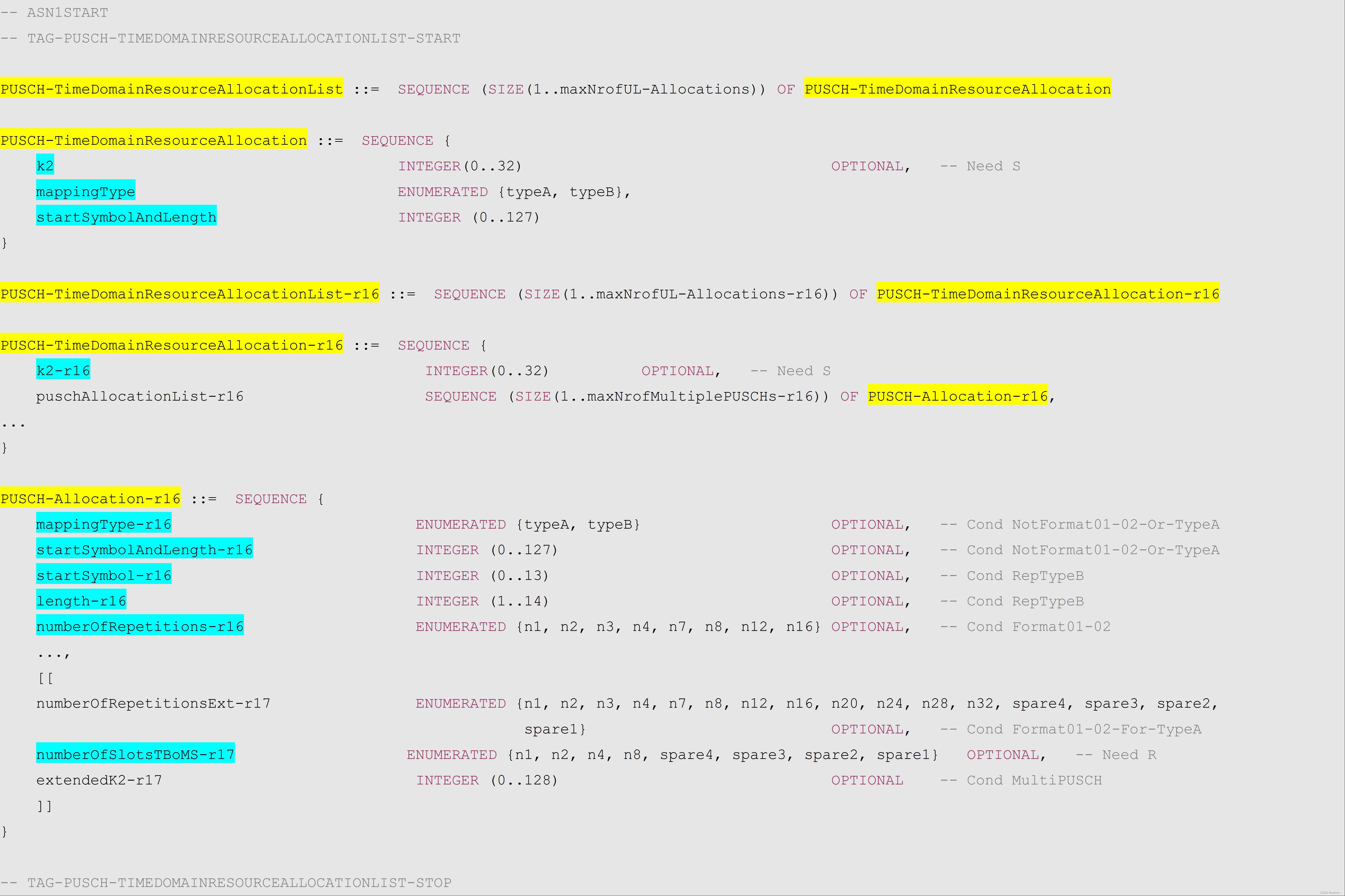Click the startSymbolAndLength-r16 field
Image resolution: width=1345 pixels, height=896 pixels.
click(x=144, y=550)
